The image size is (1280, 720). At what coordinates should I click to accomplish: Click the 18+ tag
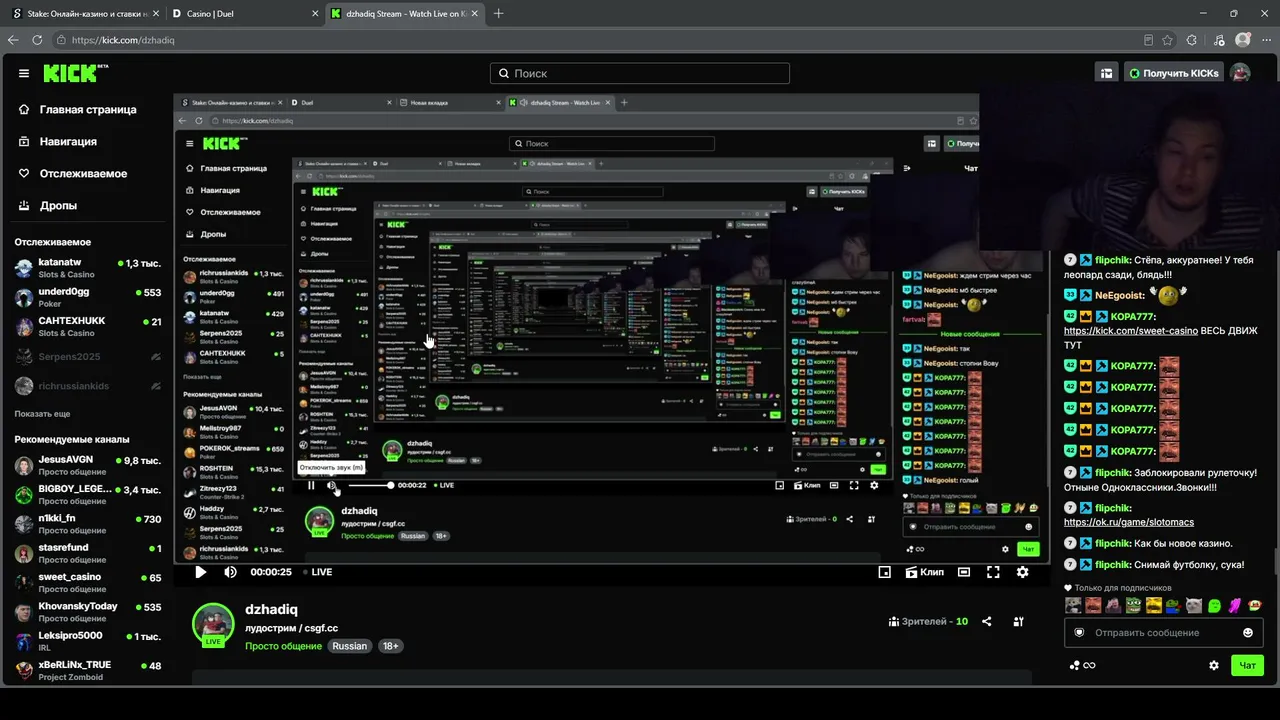coord(391,646)
